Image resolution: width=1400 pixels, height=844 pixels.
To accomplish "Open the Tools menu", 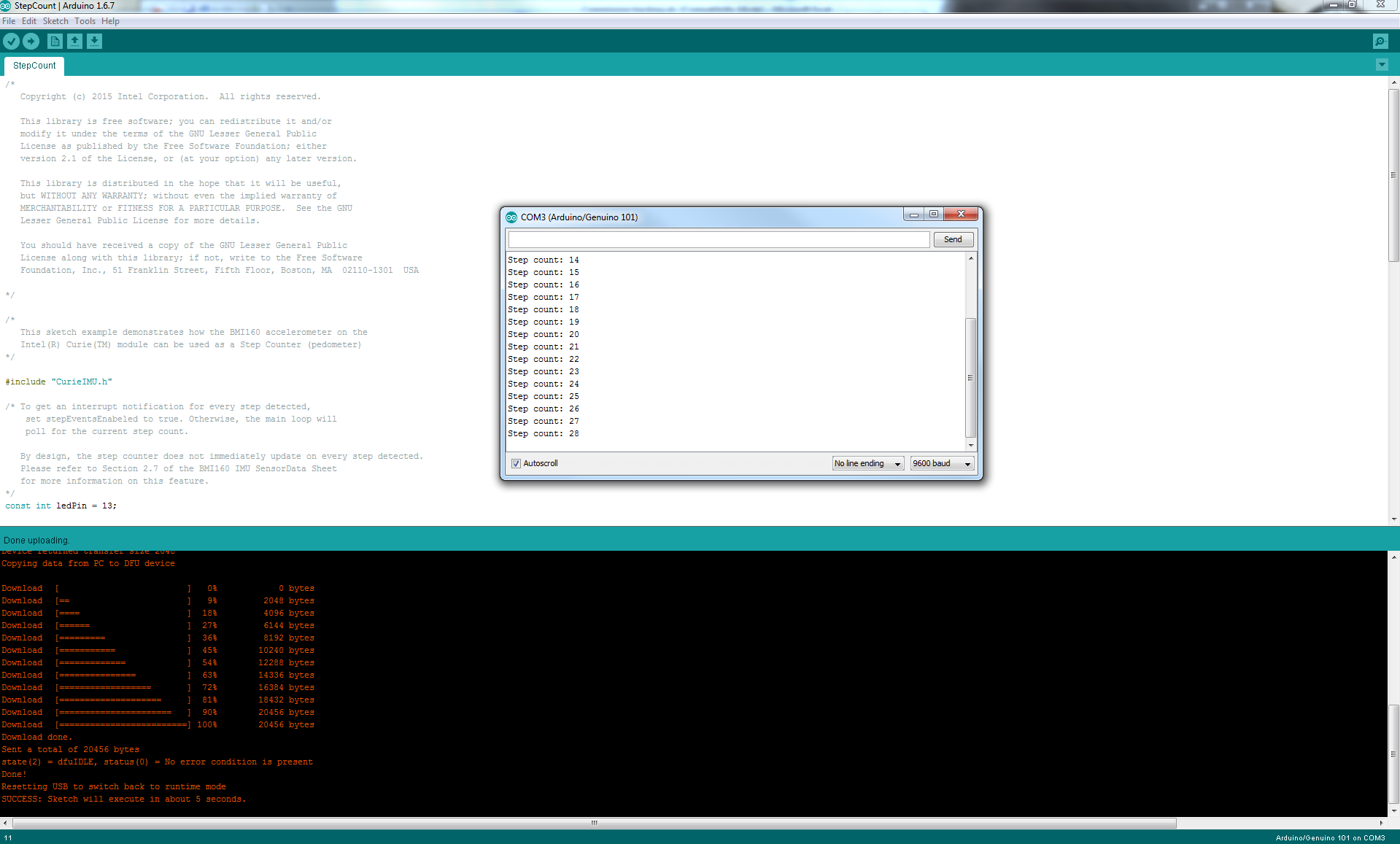I will [x=85, y=21].
